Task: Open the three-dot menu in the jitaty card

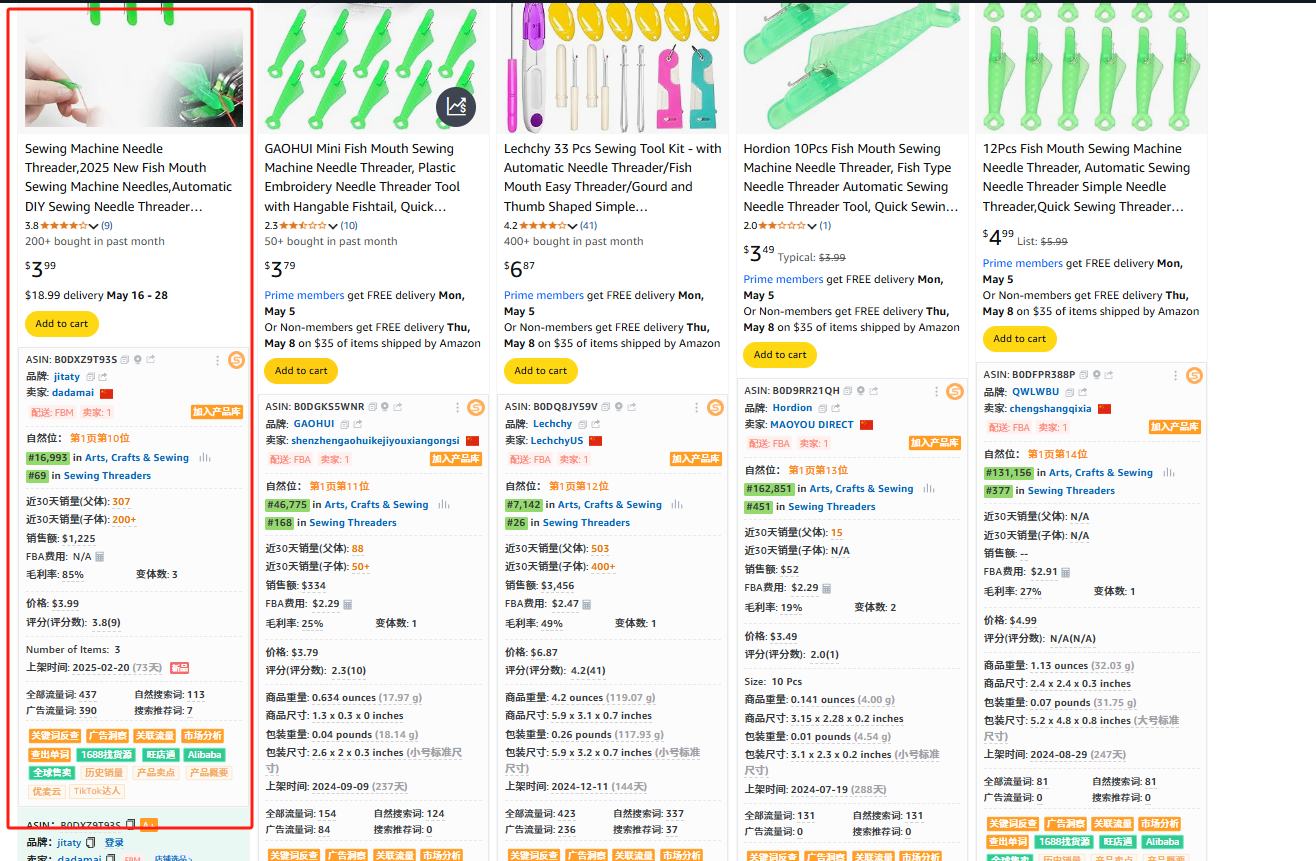Action: [217, 360]
